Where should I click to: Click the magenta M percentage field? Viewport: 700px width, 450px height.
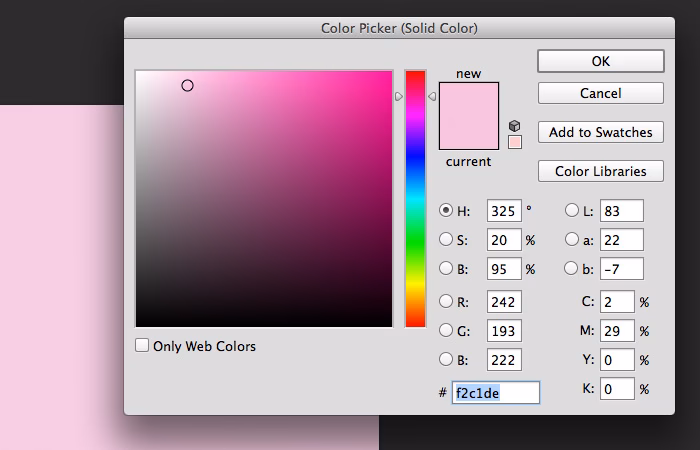617,331
